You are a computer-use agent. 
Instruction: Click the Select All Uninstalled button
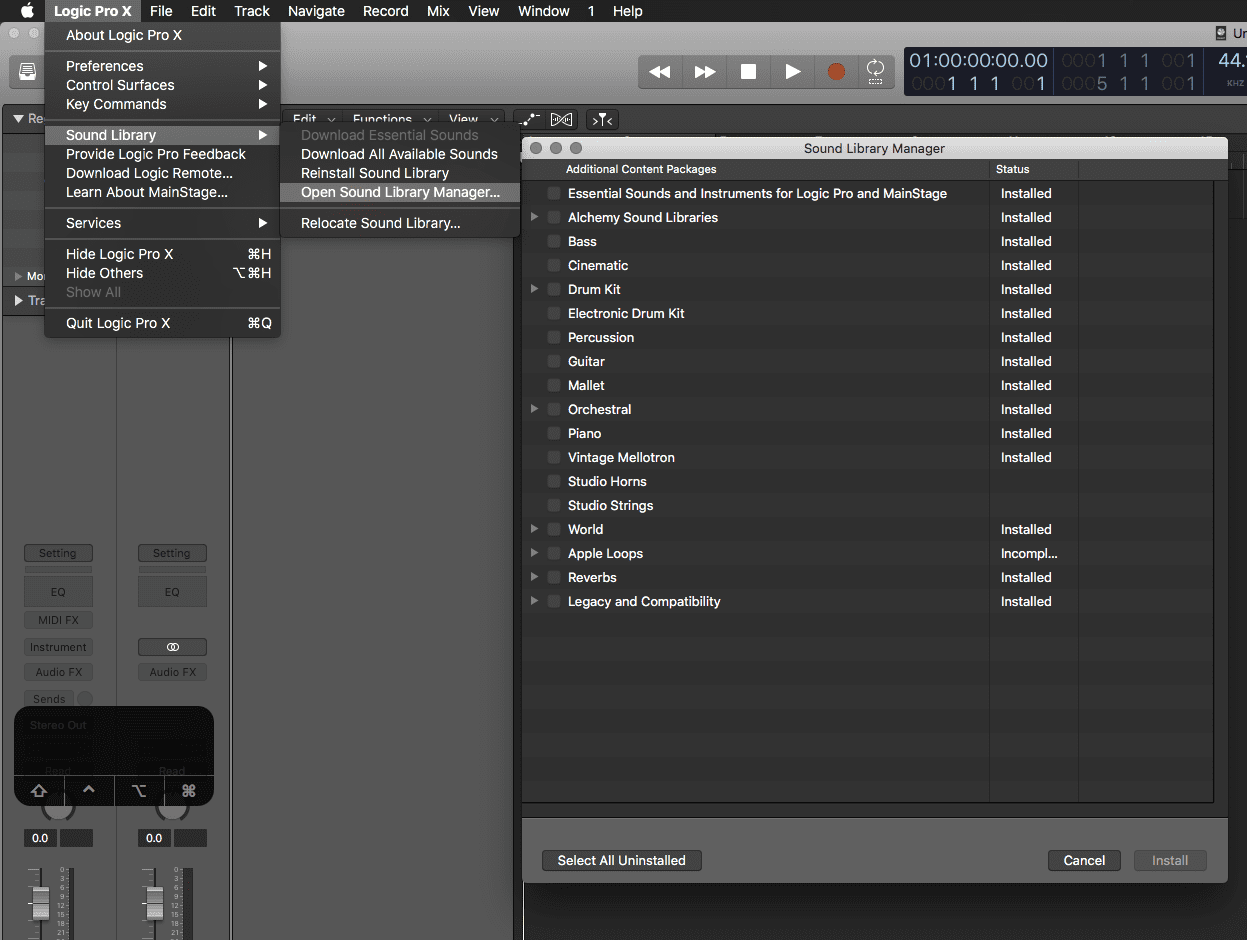622,860
